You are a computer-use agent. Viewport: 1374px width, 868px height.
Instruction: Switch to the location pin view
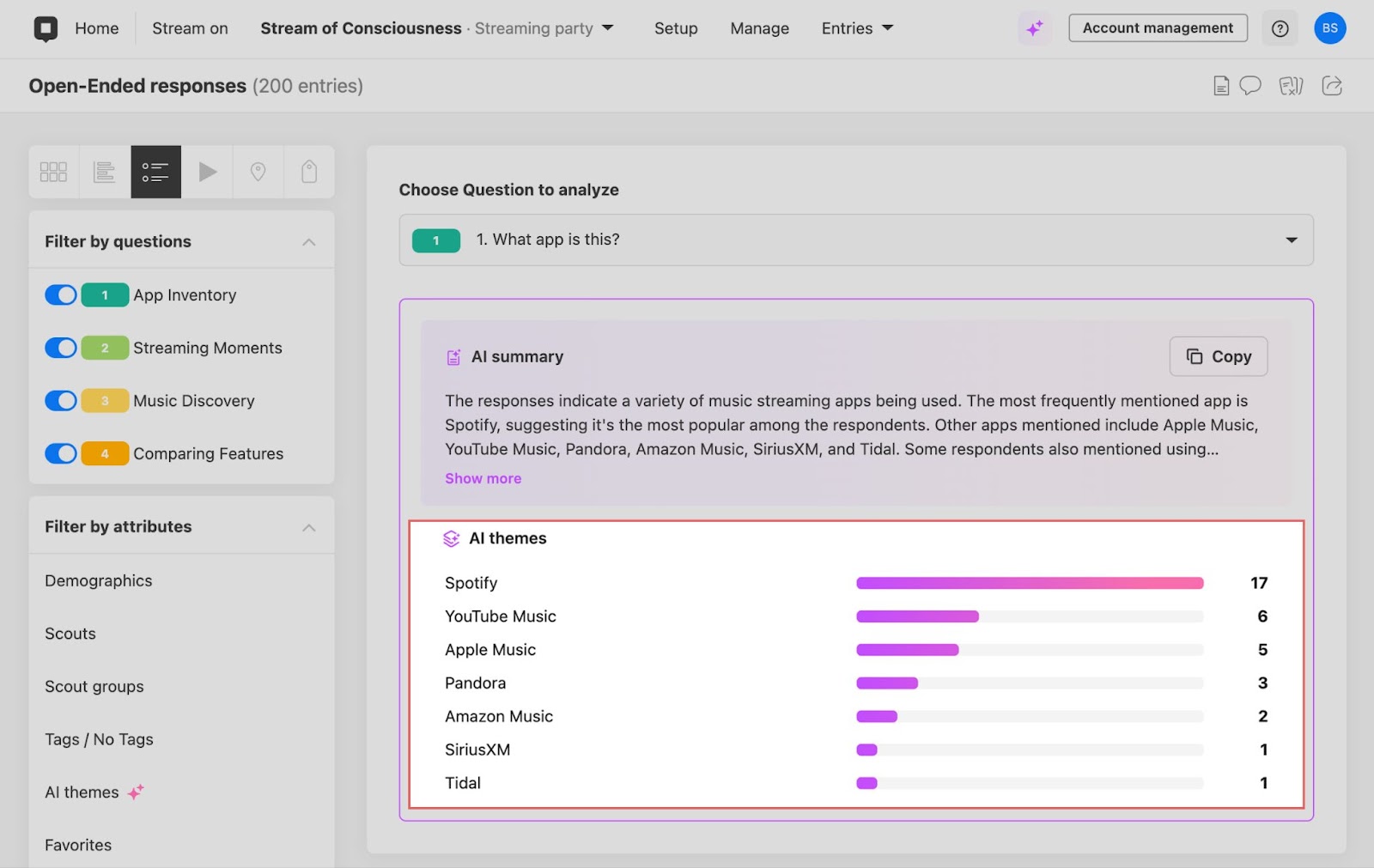point(258,171)
